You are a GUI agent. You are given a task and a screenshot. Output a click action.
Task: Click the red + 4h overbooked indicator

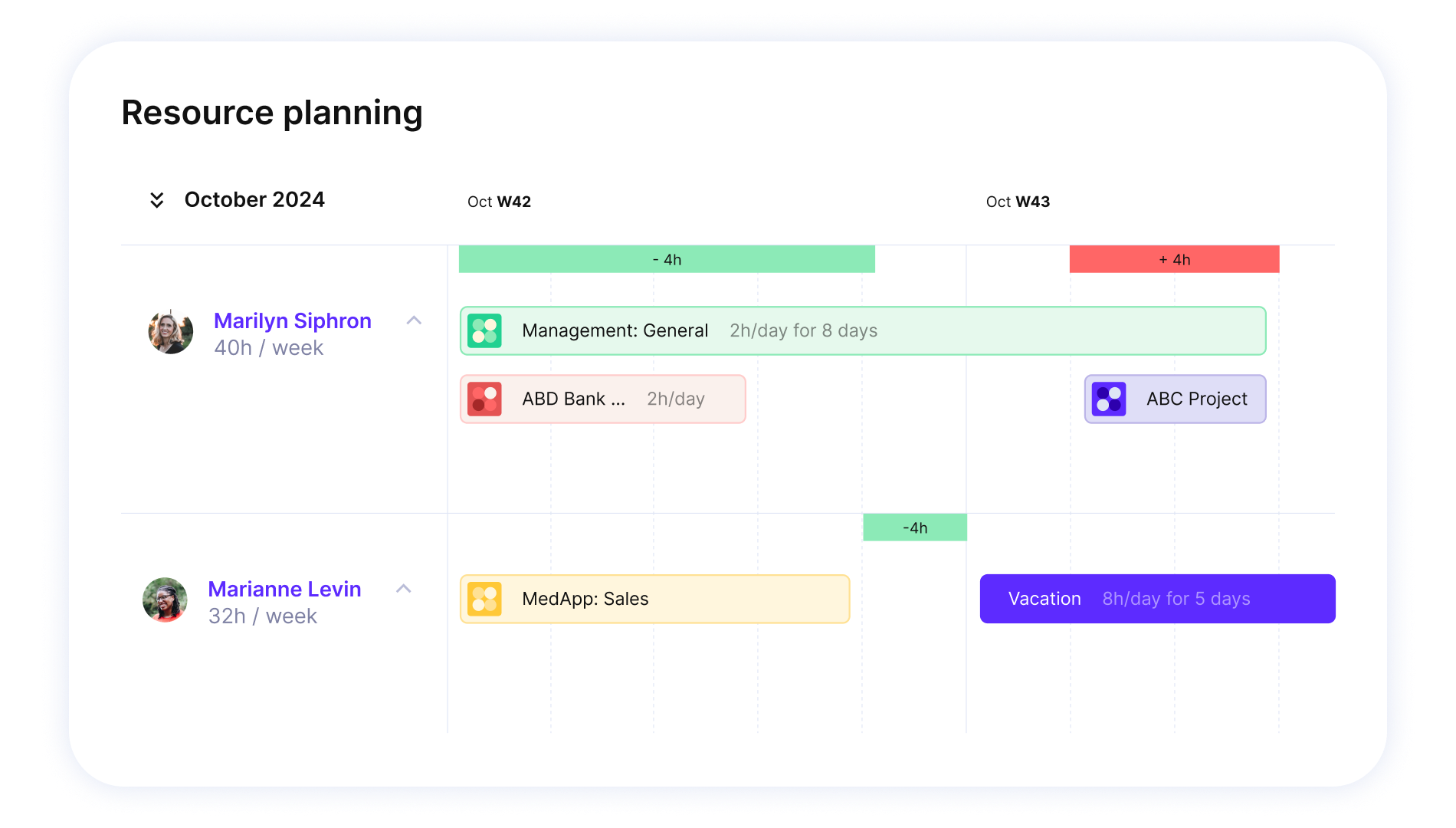1174,259
